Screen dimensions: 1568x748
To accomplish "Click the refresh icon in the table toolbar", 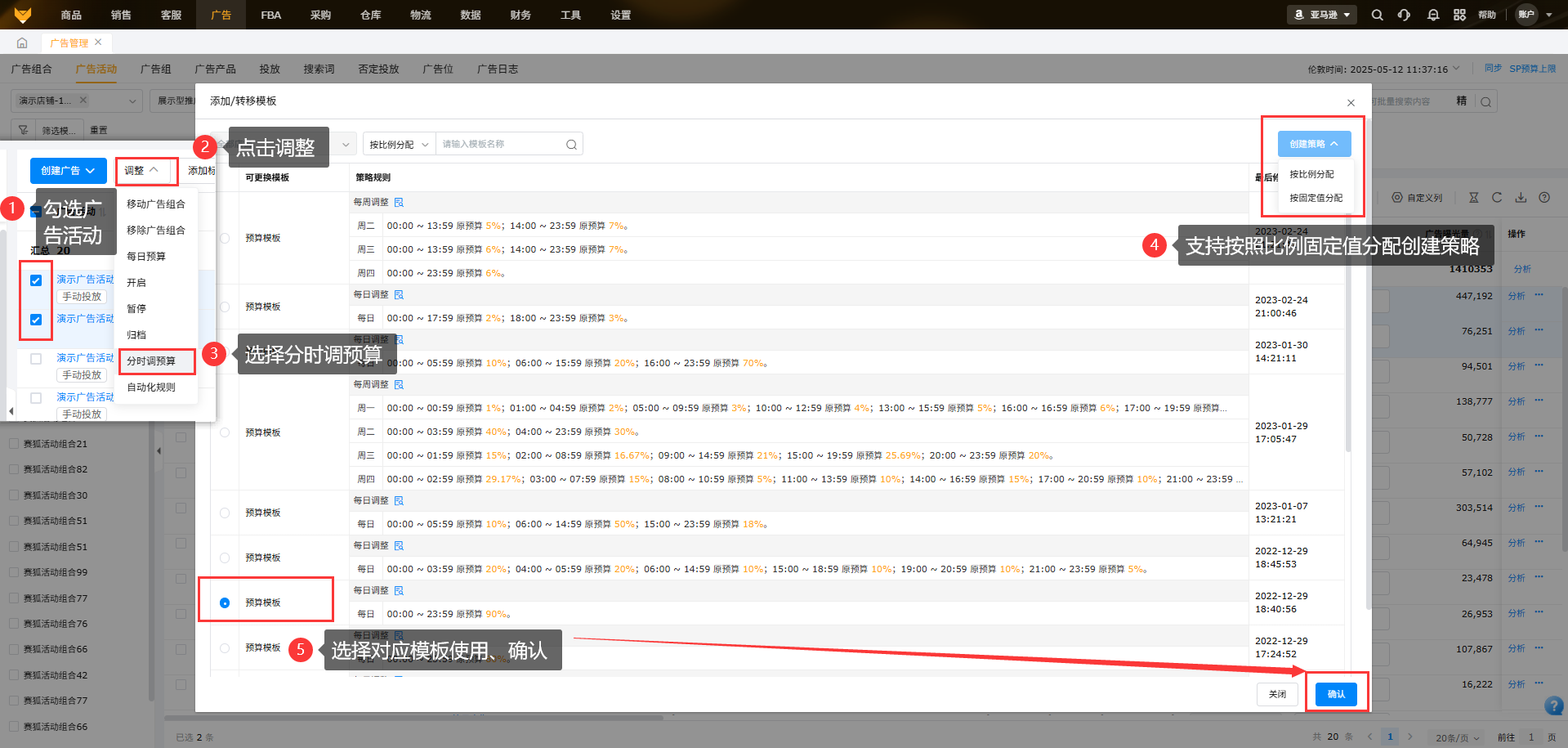I will pos(1497,198).
